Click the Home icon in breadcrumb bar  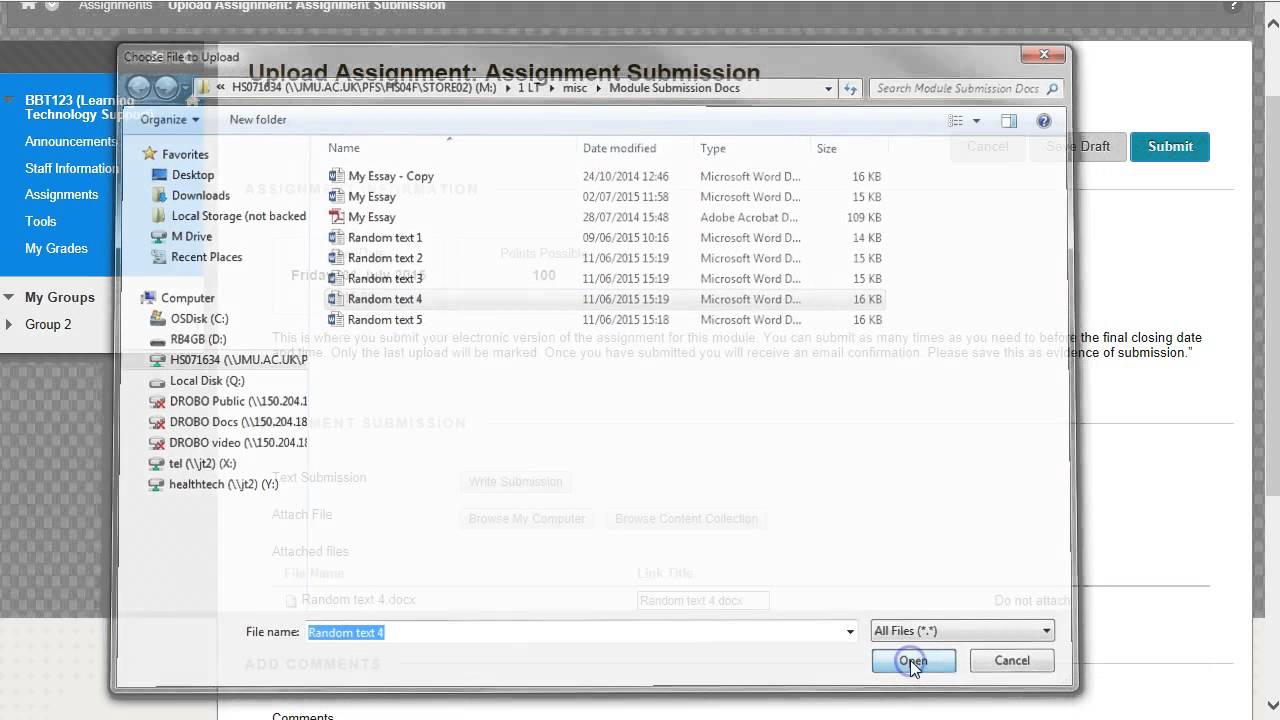point(28,5)
